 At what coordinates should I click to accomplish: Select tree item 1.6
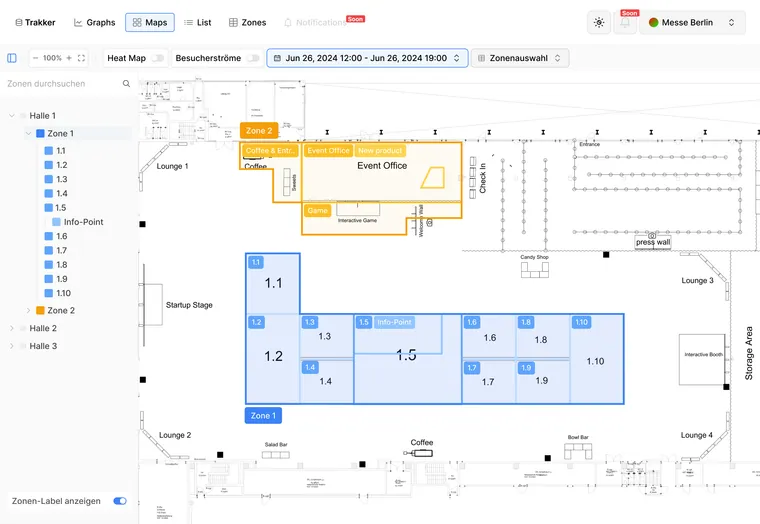click(x=62, y=237)
